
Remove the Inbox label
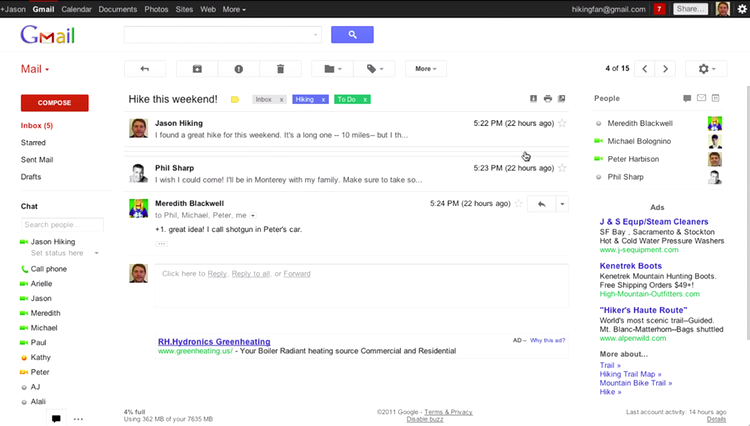click(x=281, y=99)
